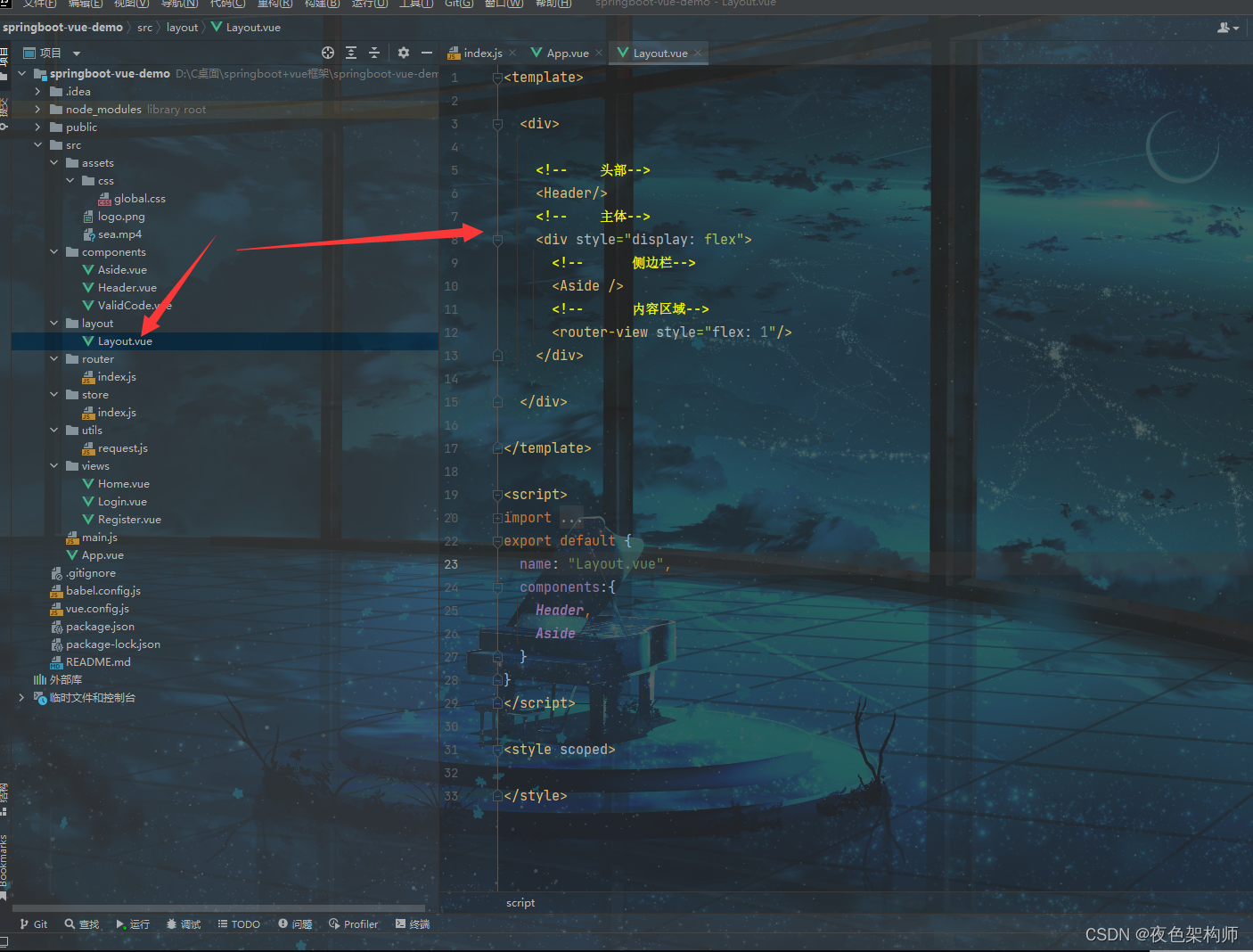The height and width of the screenshot is (952, 1253).
Task: Expand folded import on line 20
Action: click(497, 518)
